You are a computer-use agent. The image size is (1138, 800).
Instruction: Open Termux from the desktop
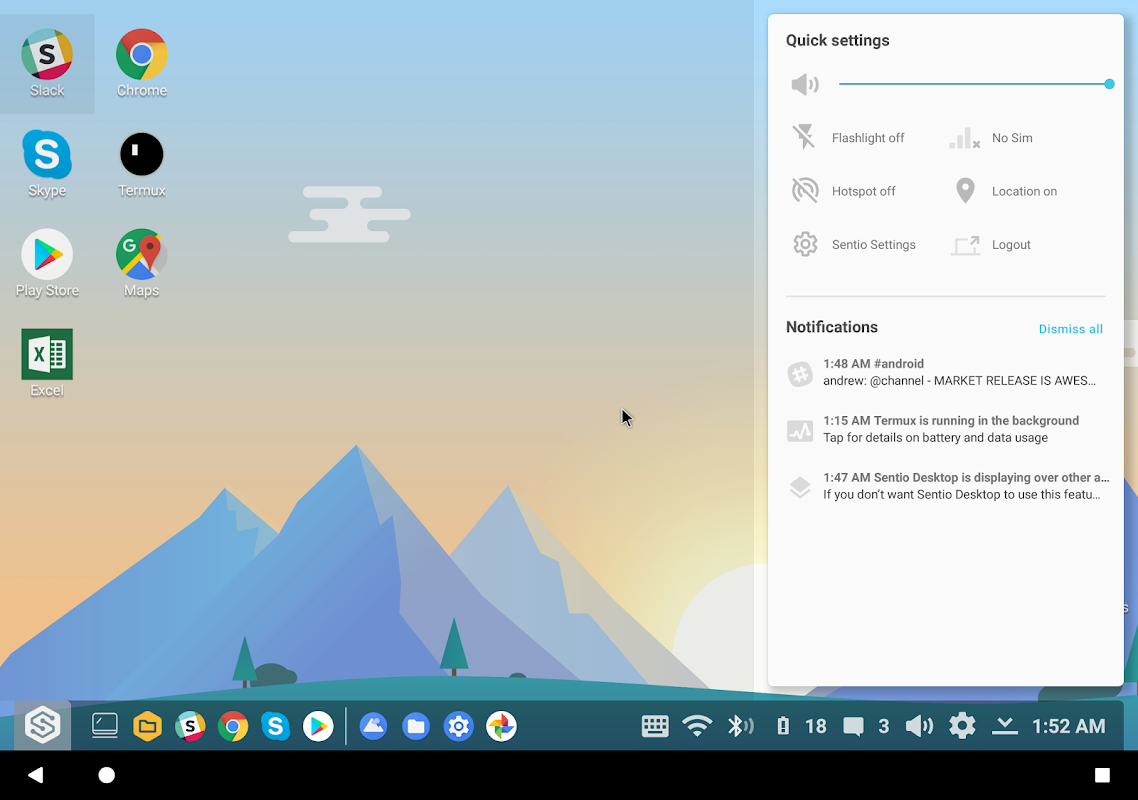(140, 155)
